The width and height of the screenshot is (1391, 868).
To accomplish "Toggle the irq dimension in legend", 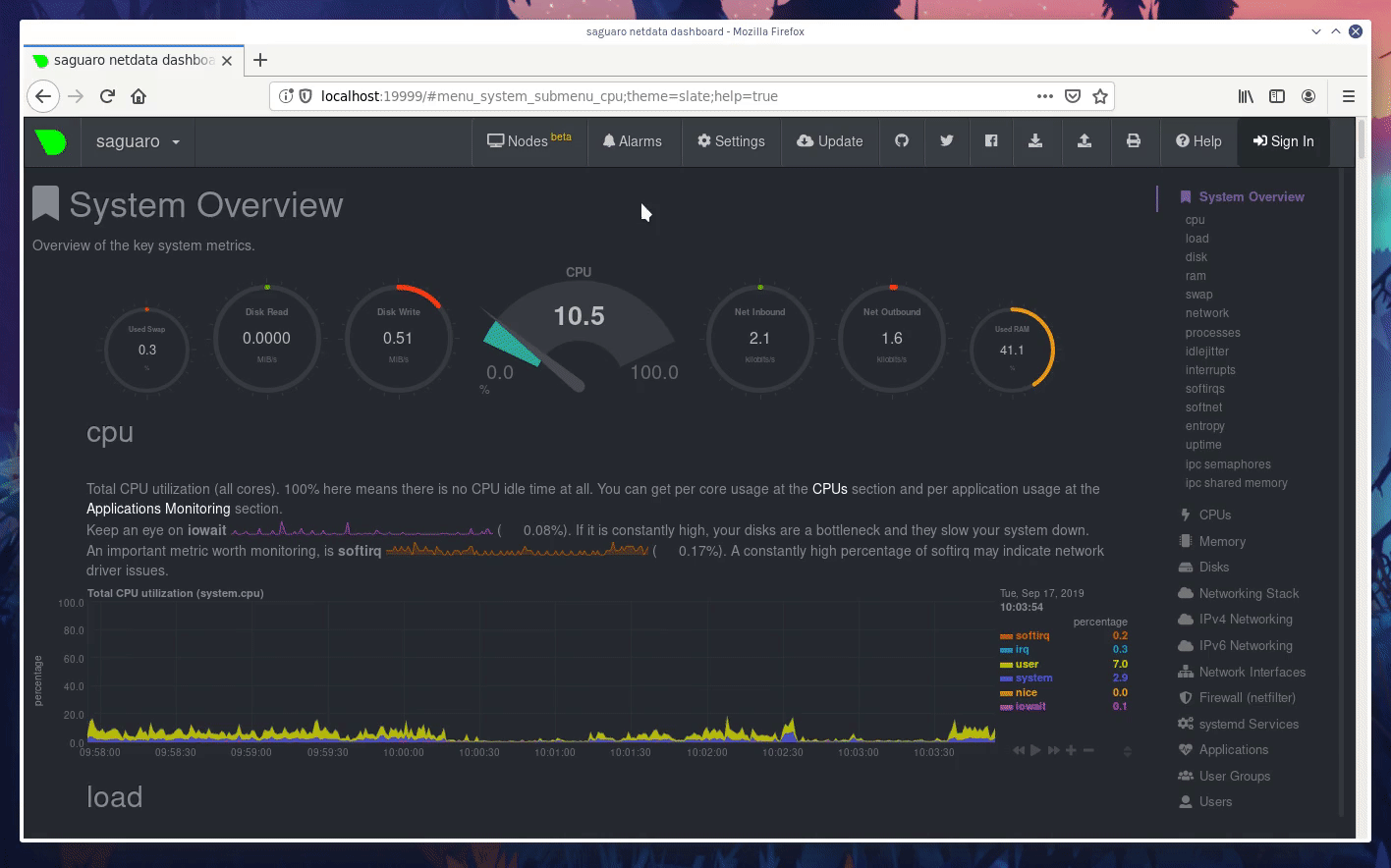I will pyautogui.click(x=1022, y=650).
